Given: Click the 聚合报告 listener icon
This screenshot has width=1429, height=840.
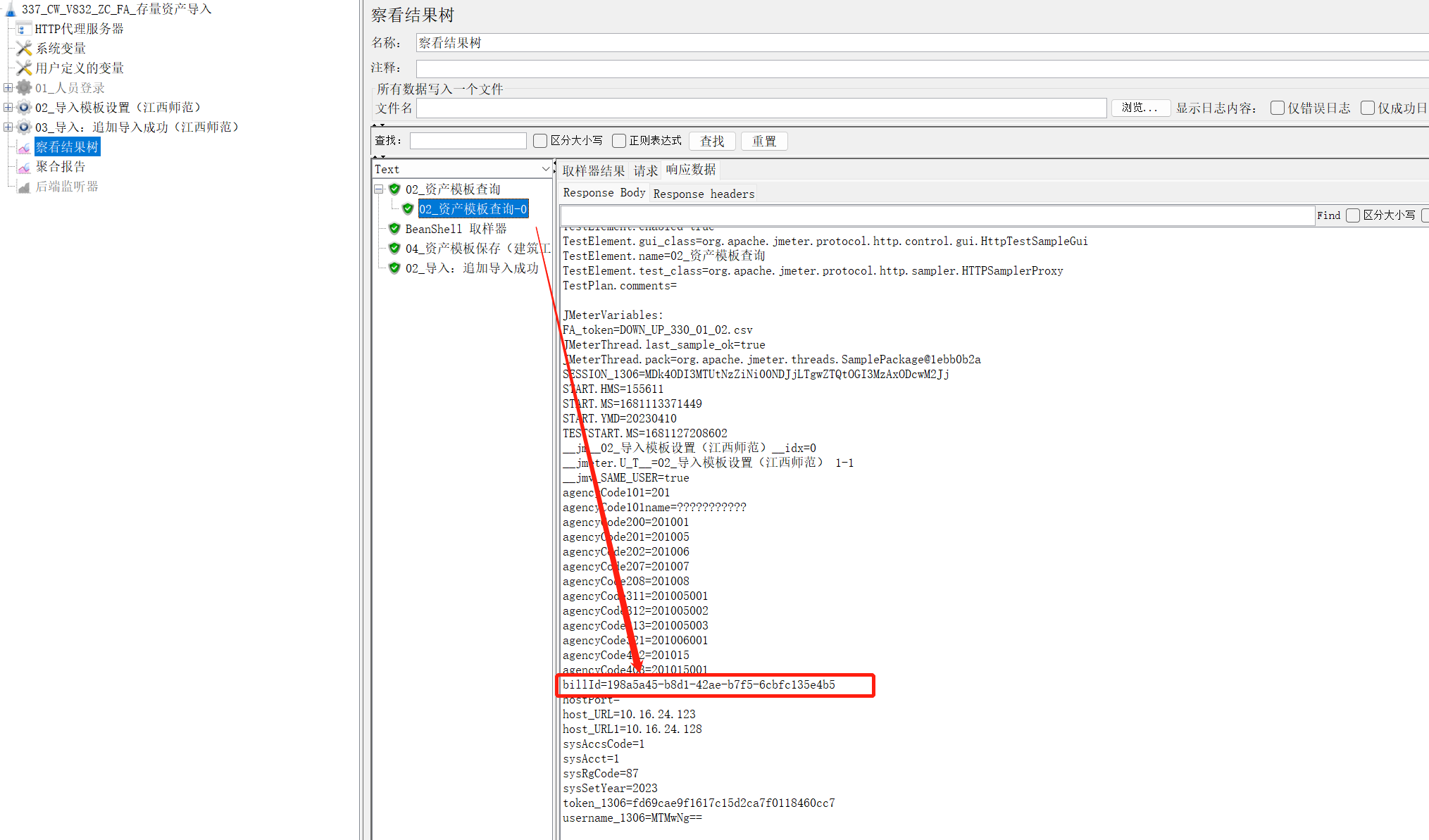Looking at the screenshot, I should pos(24,167).
